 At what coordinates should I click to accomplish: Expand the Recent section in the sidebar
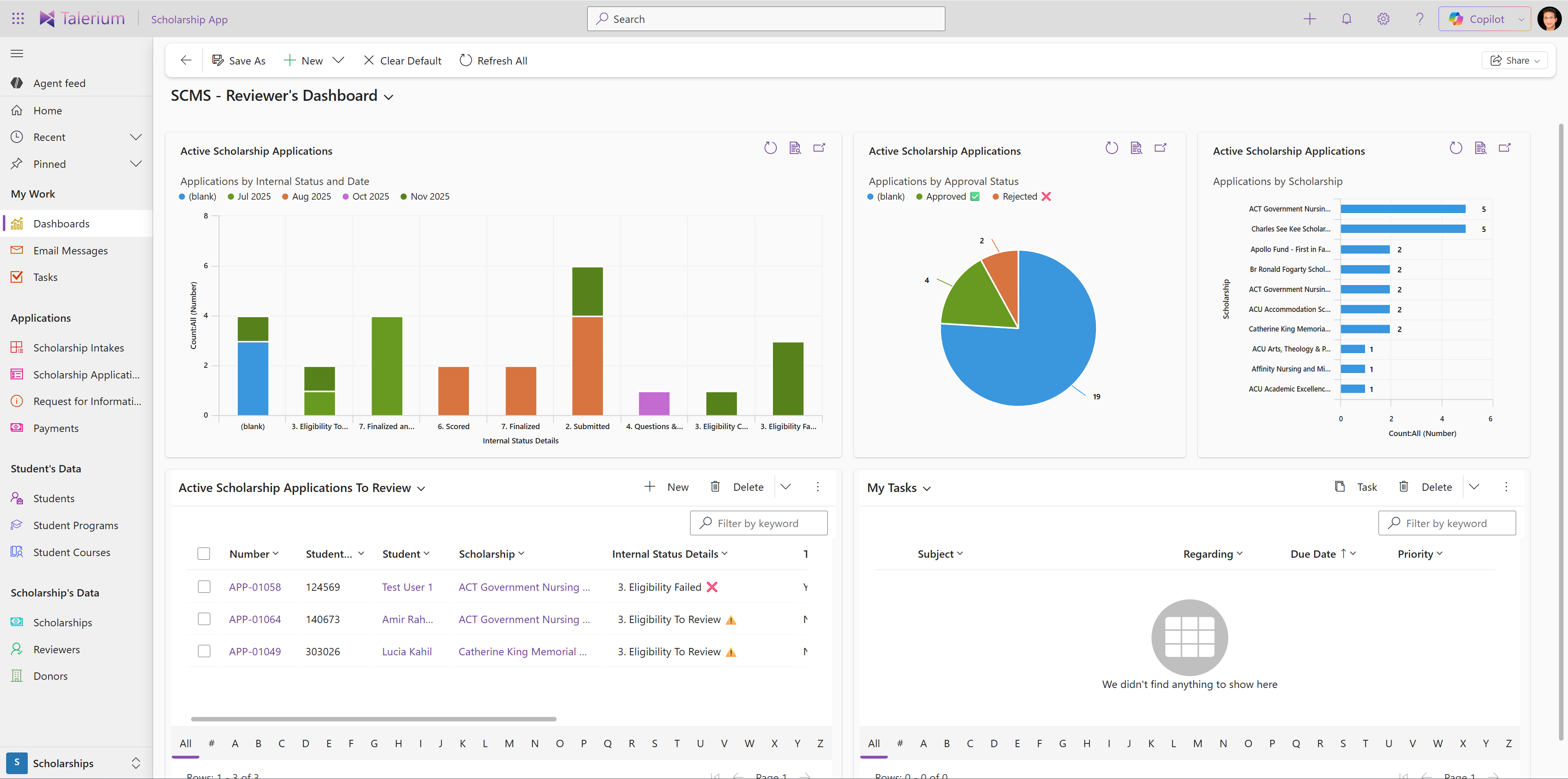click(x=136, y=137)
